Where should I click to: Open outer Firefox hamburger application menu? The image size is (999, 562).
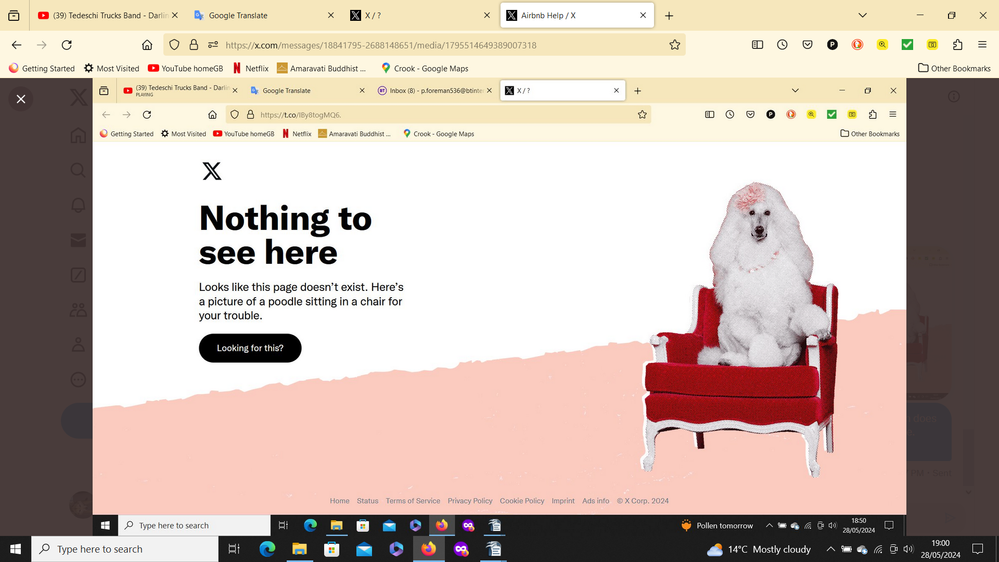pyautogui.click(x=982, y=45)
